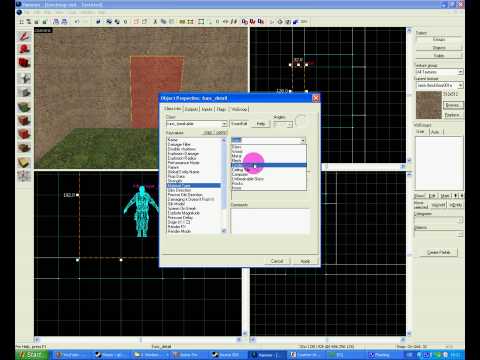480x360 pixels.
Task: Click the Group selection toolbar icon
Action: [109, 22]
